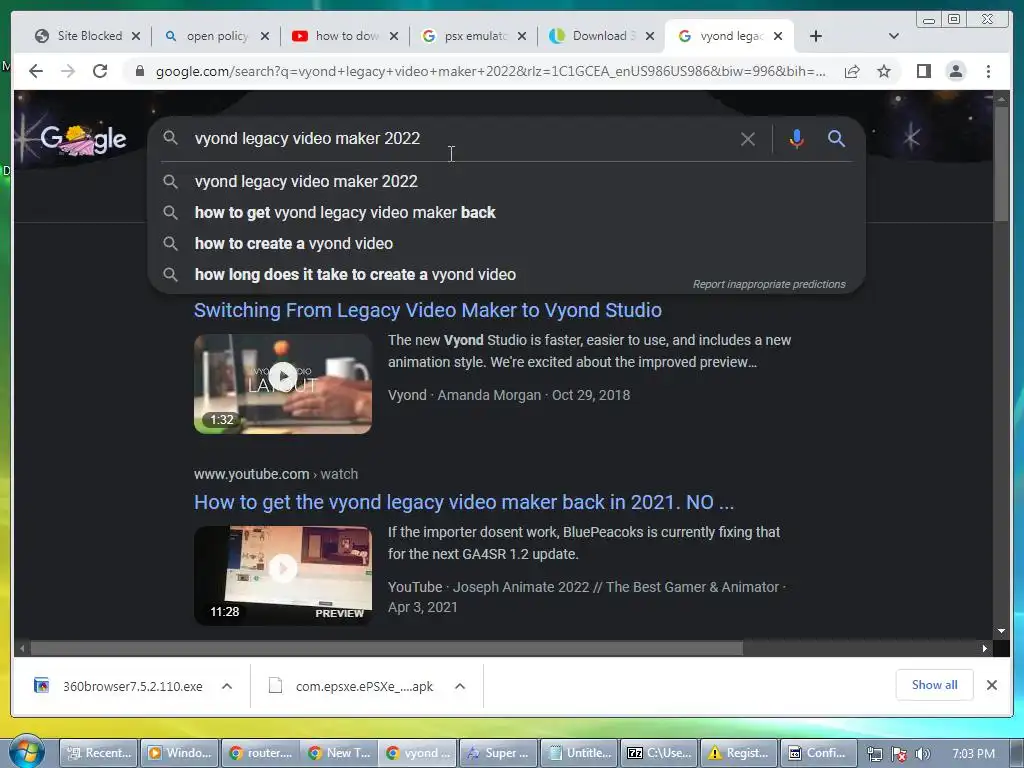
Task: Click the Google doodle logo
Action: click(83, 139)
